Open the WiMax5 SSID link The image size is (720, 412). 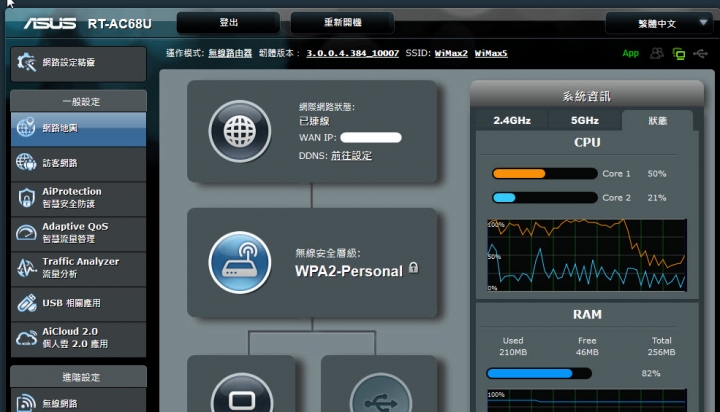491,53
